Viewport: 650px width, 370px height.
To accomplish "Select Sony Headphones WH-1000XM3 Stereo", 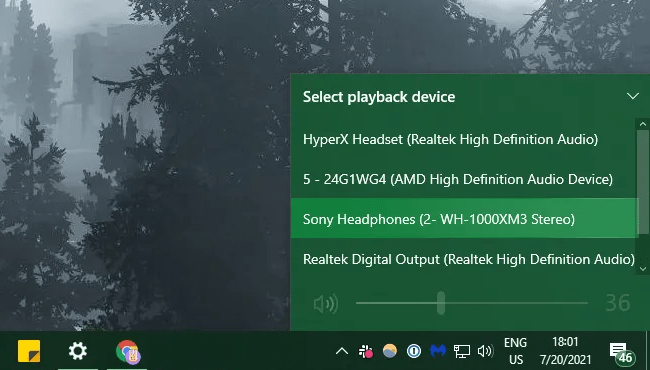I will coord(464,219).
